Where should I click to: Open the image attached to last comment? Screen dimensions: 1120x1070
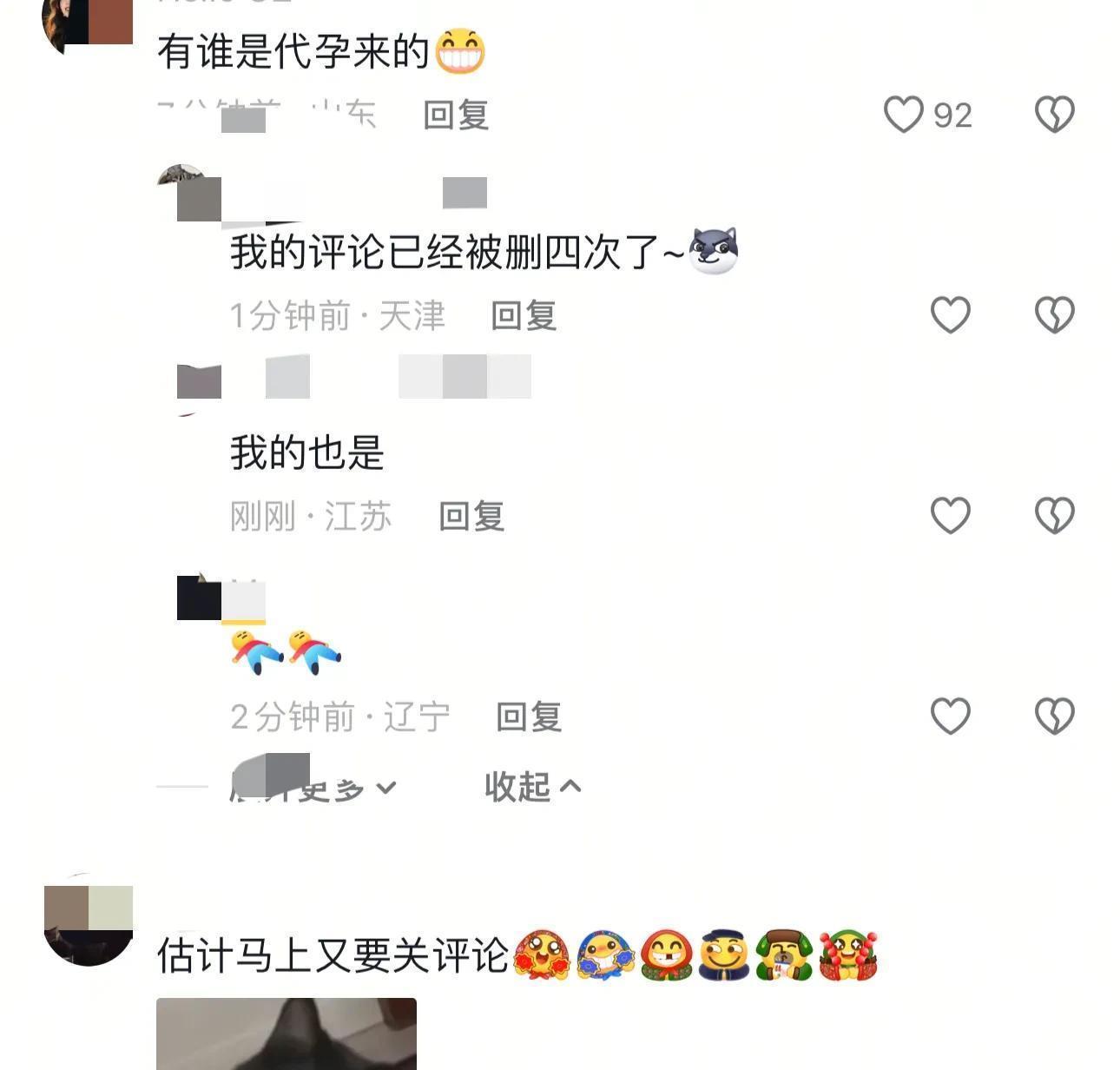pyautogui.click(x=287, y=1034)
